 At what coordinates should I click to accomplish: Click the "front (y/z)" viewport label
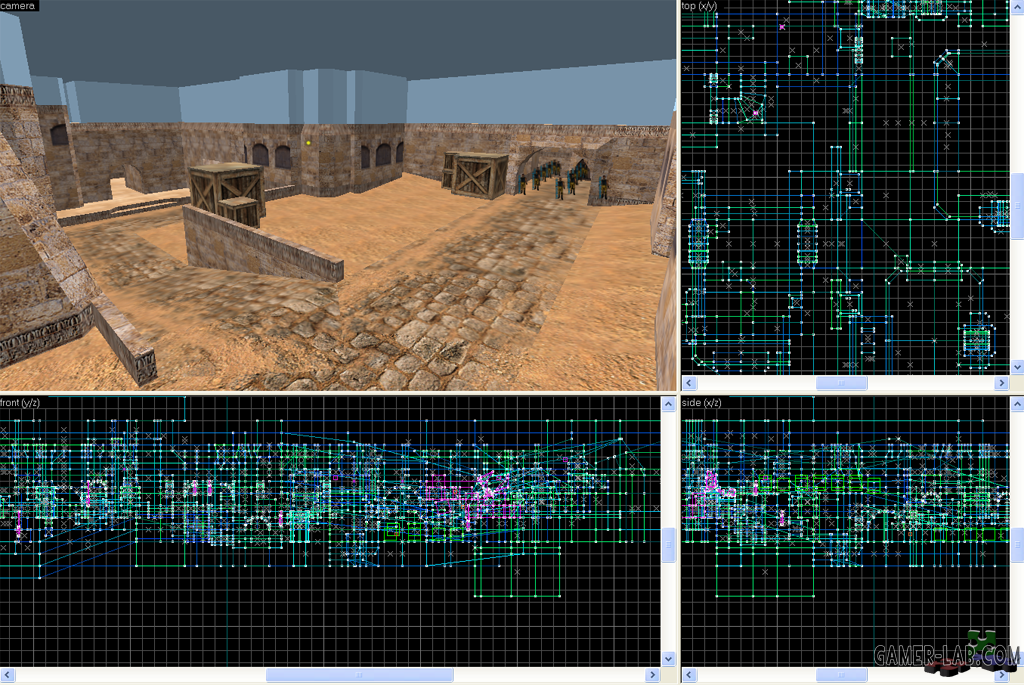(x=20, y=402)
